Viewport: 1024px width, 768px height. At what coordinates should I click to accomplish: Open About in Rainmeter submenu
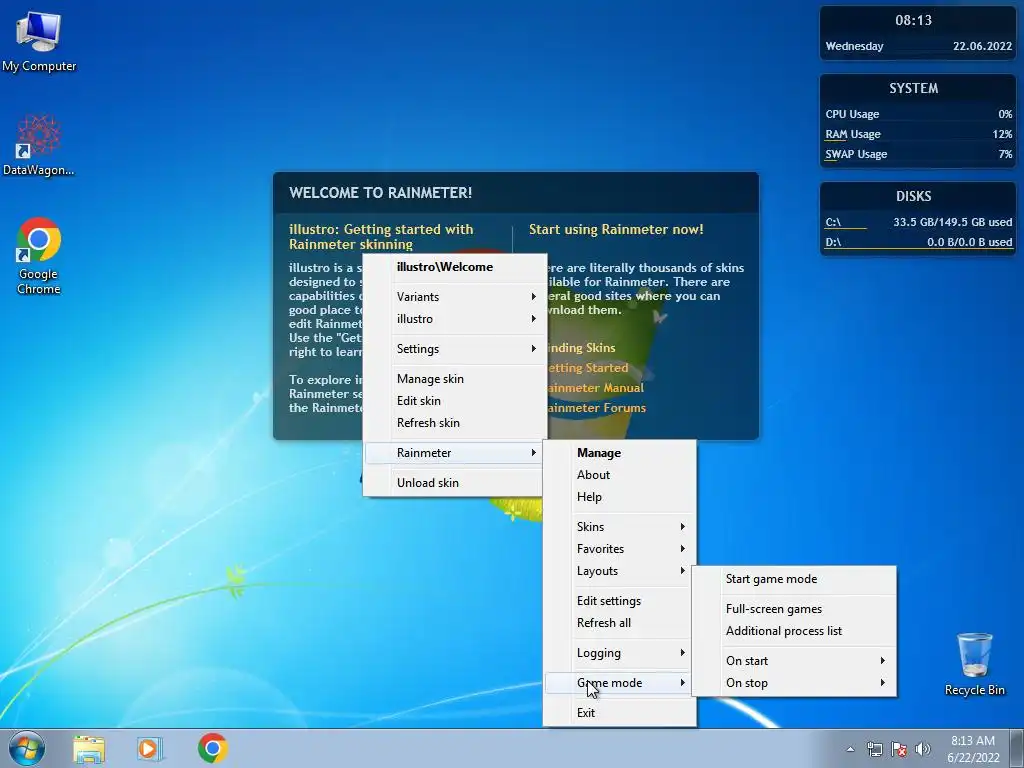click(619, 475)
